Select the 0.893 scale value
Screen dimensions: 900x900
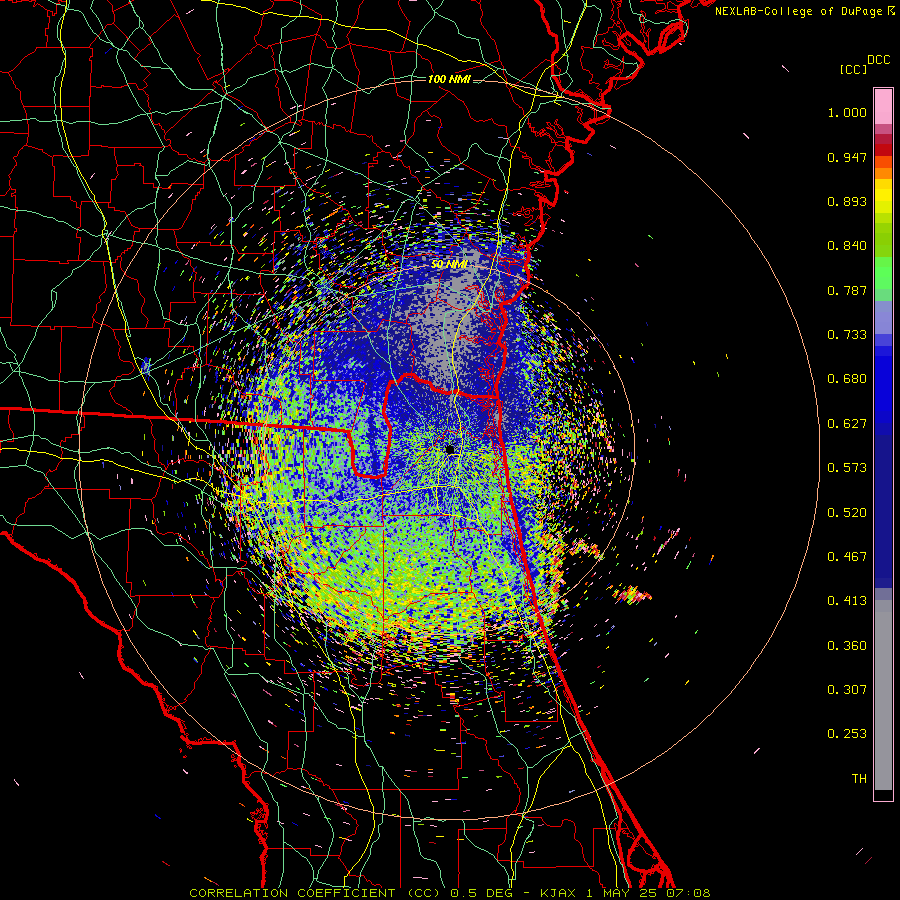pyautogui.click(x=847, y=201)
